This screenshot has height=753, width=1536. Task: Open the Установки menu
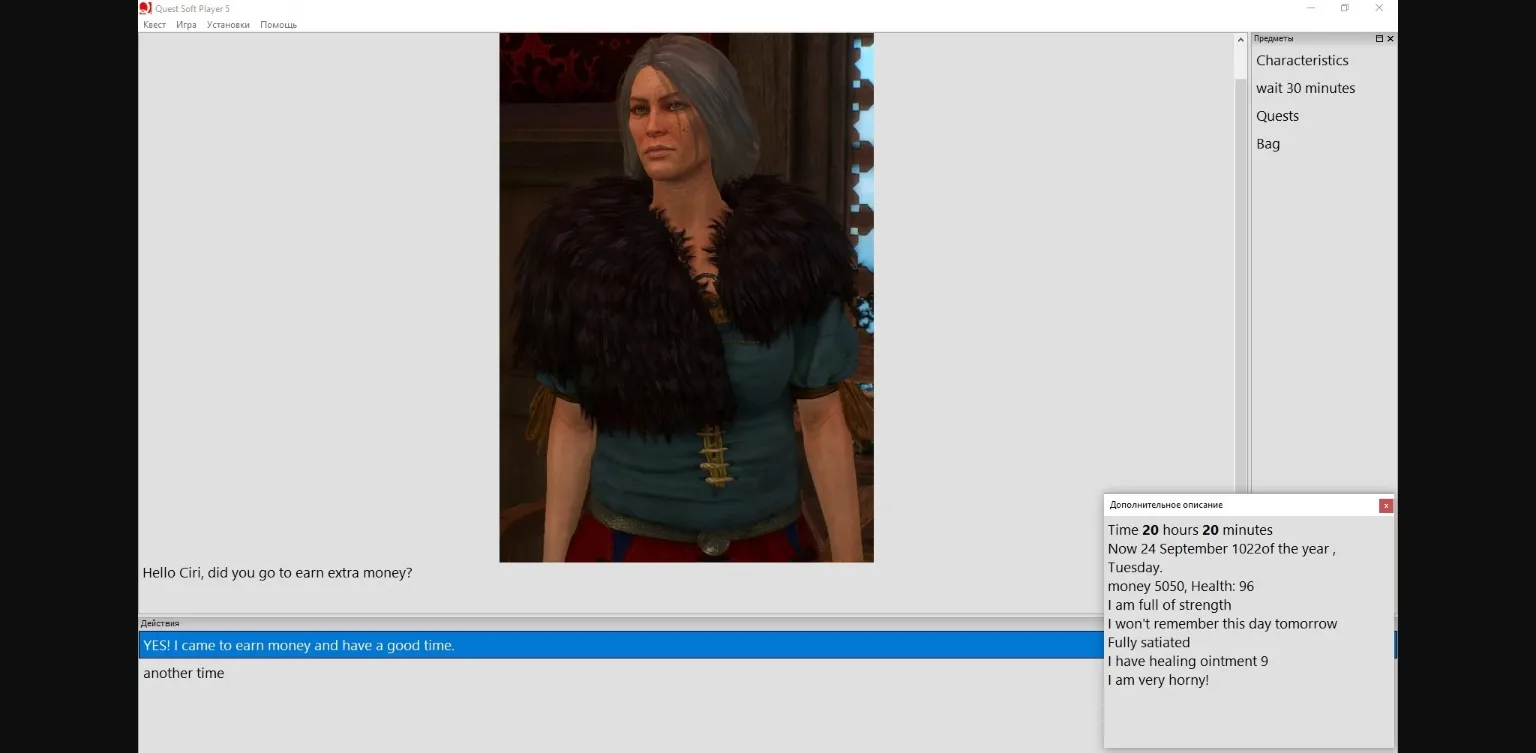click(x=228, y=25)
